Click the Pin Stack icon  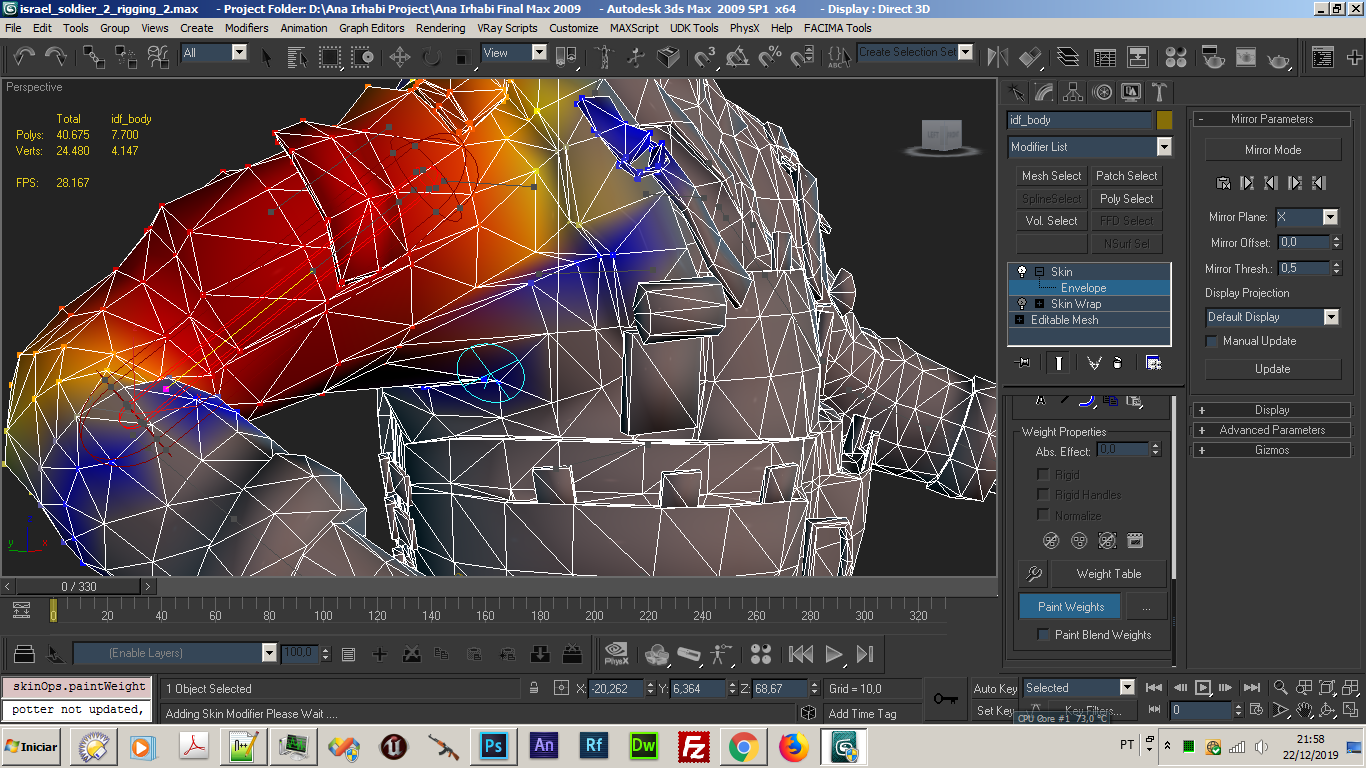(x=1022, y=363)
